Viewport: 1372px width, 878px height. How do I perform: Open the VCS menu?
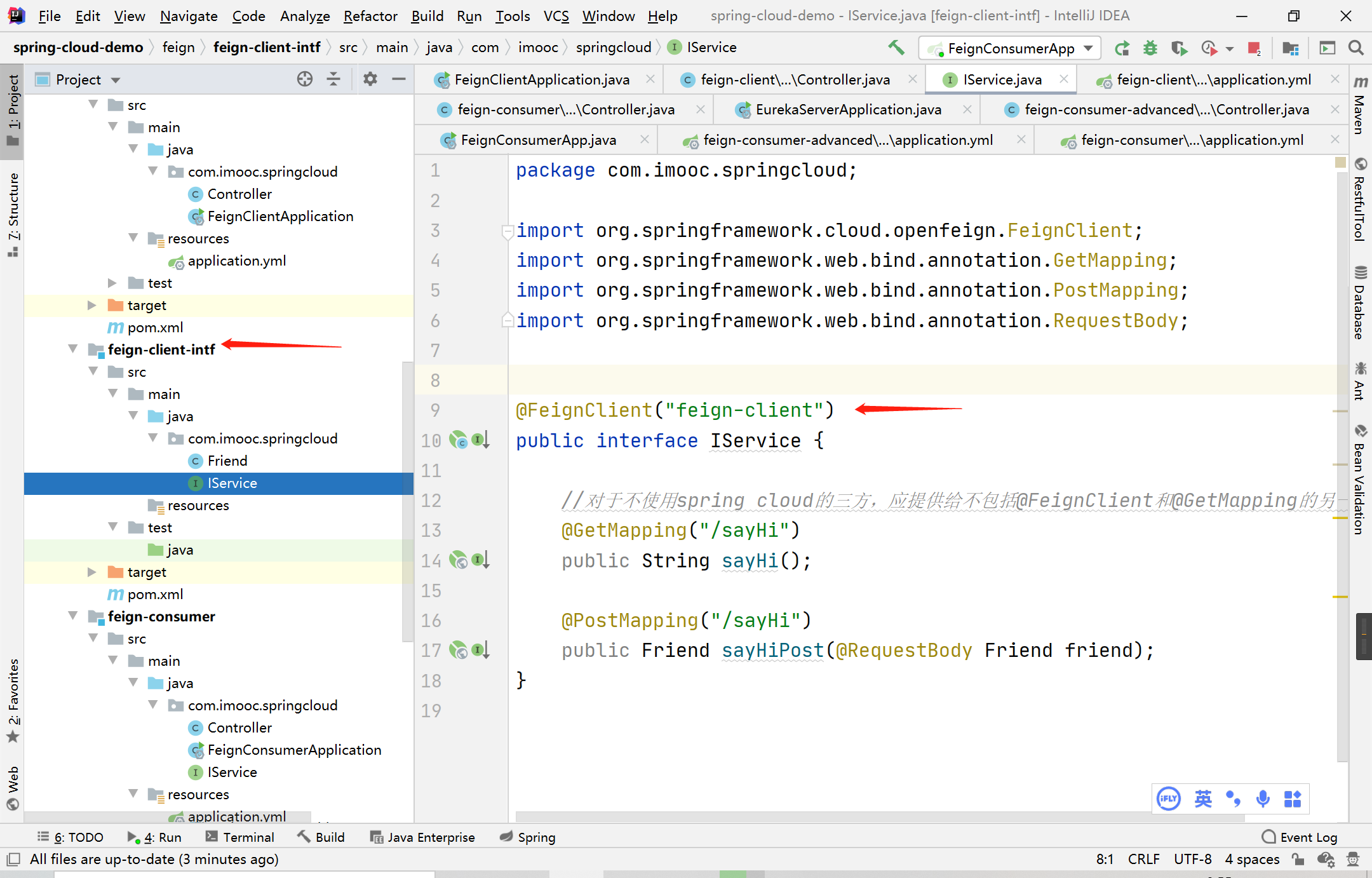point(556,16)
